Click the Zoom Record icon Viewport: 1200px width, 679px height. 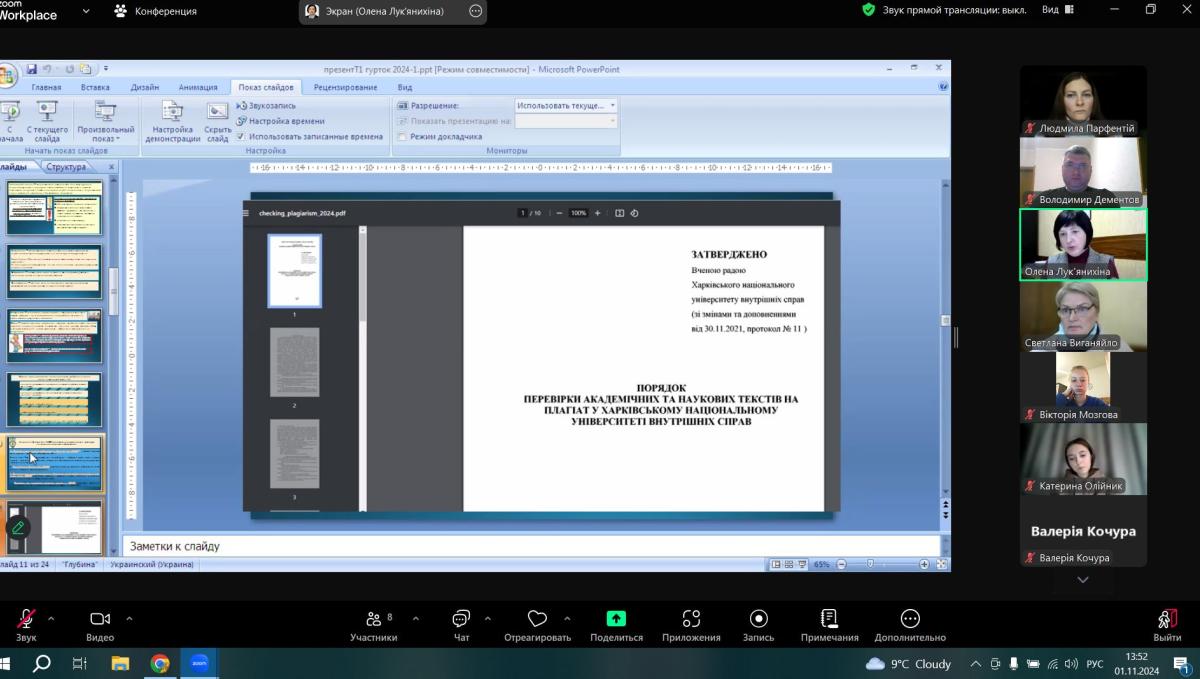tap(758, 619)
